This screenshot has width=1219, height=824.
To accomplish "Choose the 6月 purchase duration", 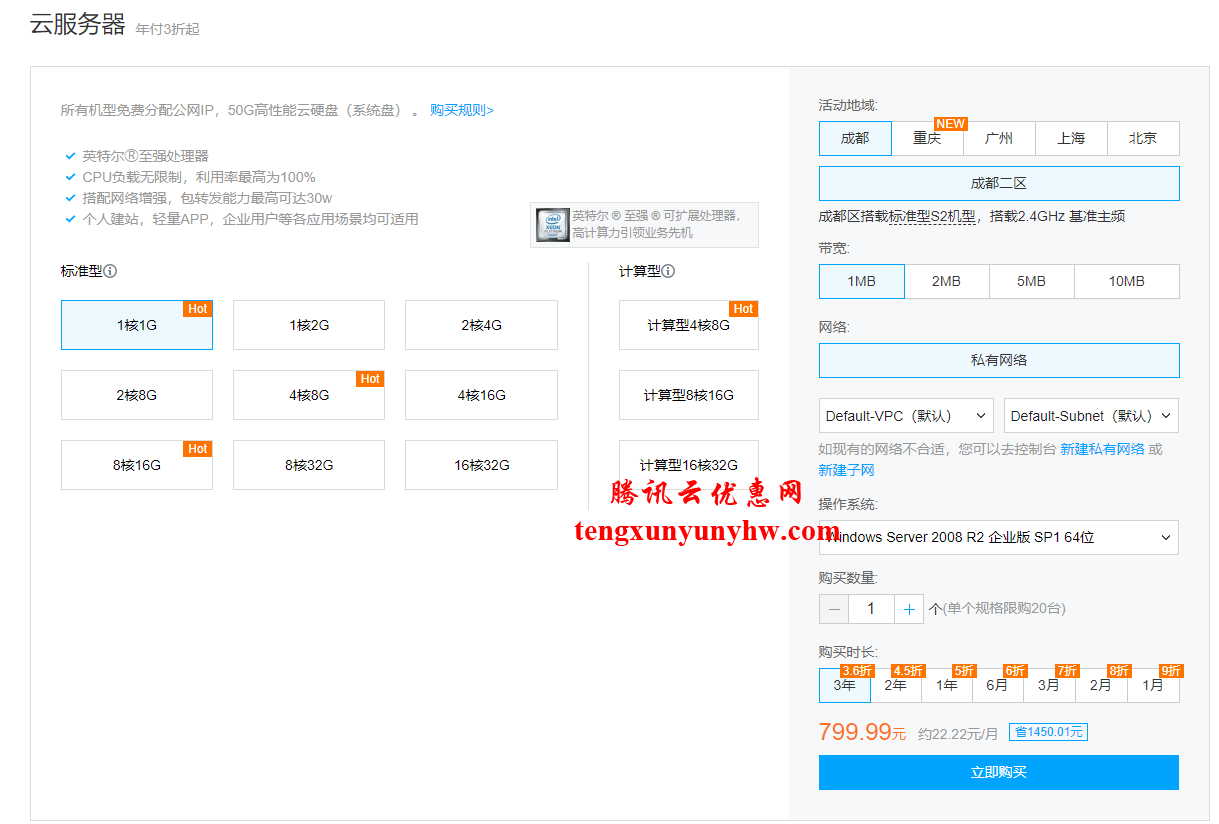I will [x=998, y=685].
